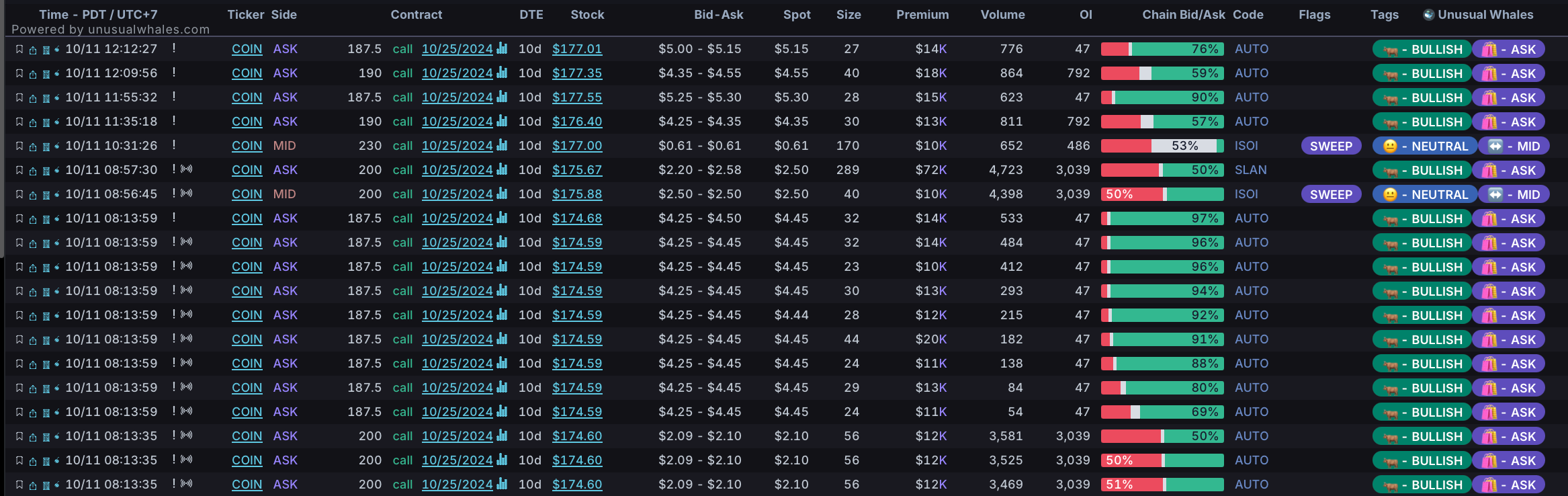This screenshot has height=496, width=1568.
Task: Bookmark the 10/11 12:12:27 trade row
Action: [x=19, y=49]
